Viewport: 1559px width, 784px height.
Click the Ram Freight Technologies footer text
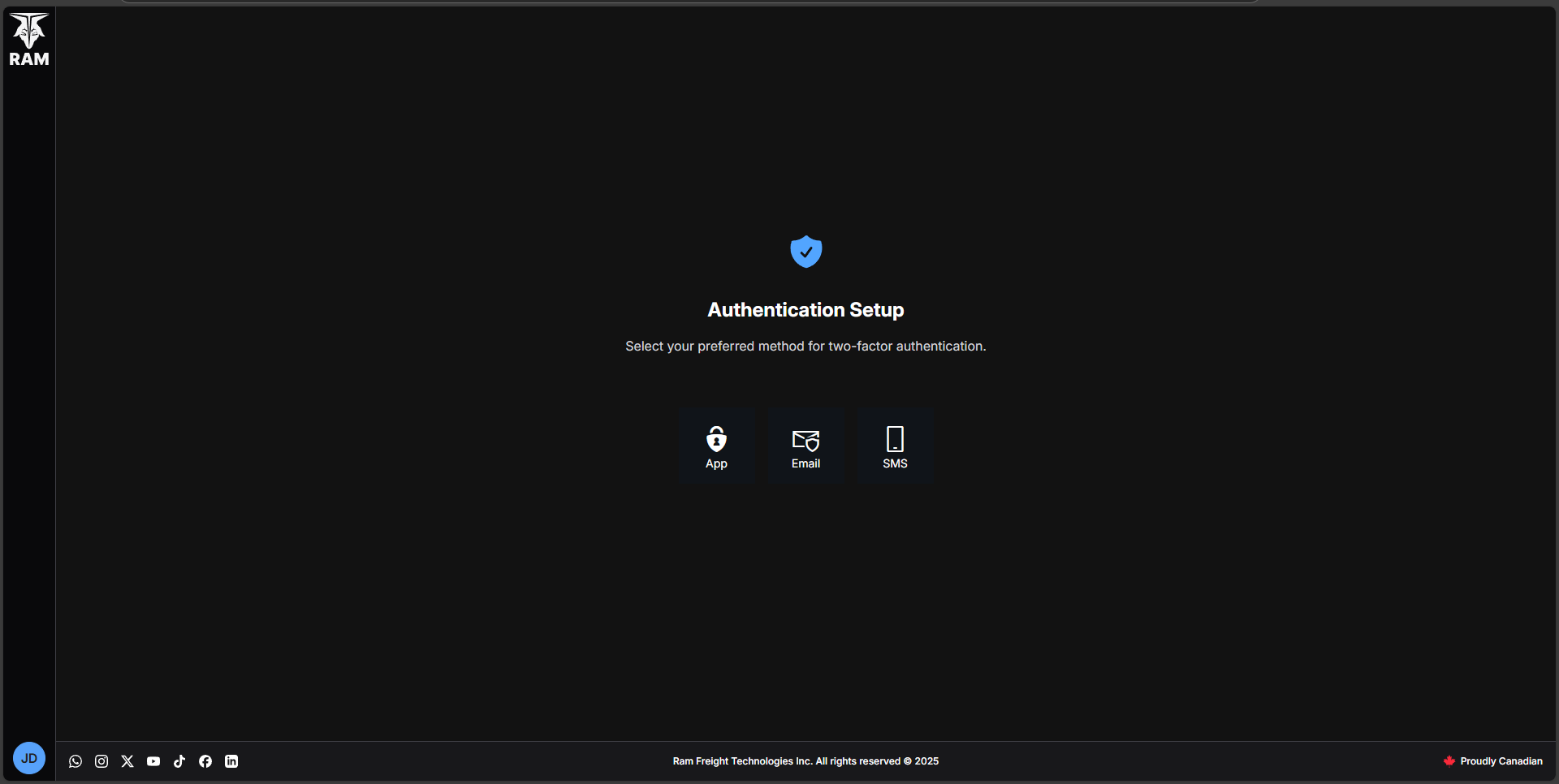pos(805,761)
